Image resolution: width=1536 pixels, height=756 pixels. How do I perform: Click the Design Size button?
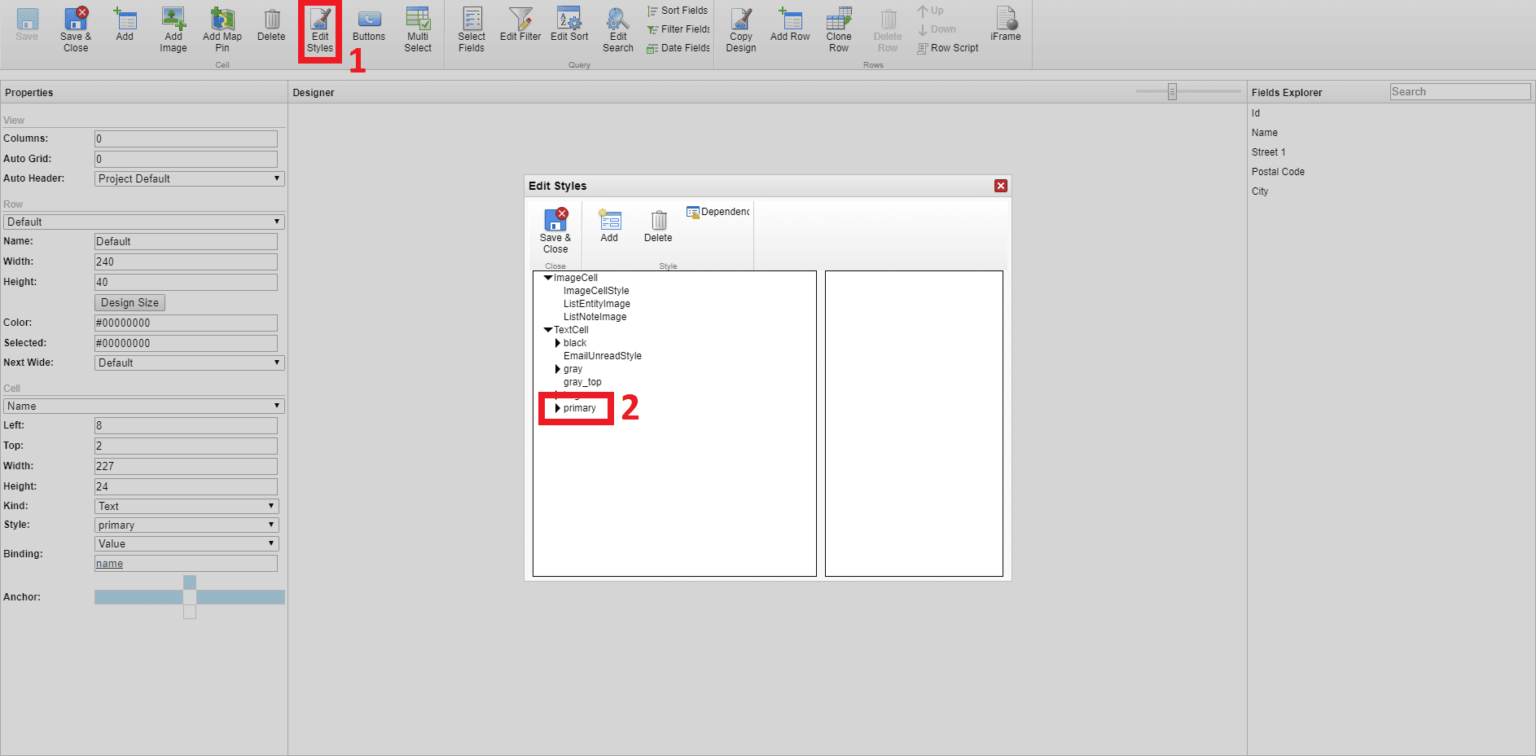(x=129, y=302)
